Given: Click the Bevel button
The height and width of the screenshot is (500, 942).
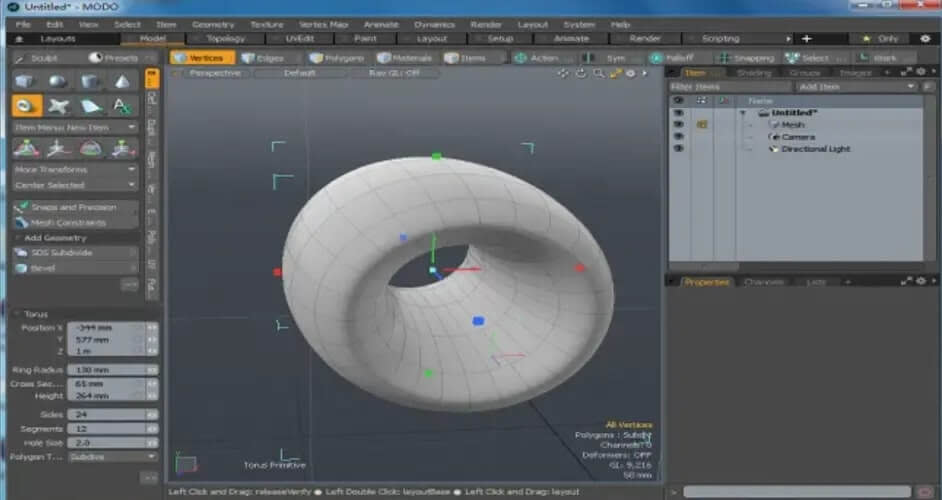Looking at the screenshot, I should 75,268.
